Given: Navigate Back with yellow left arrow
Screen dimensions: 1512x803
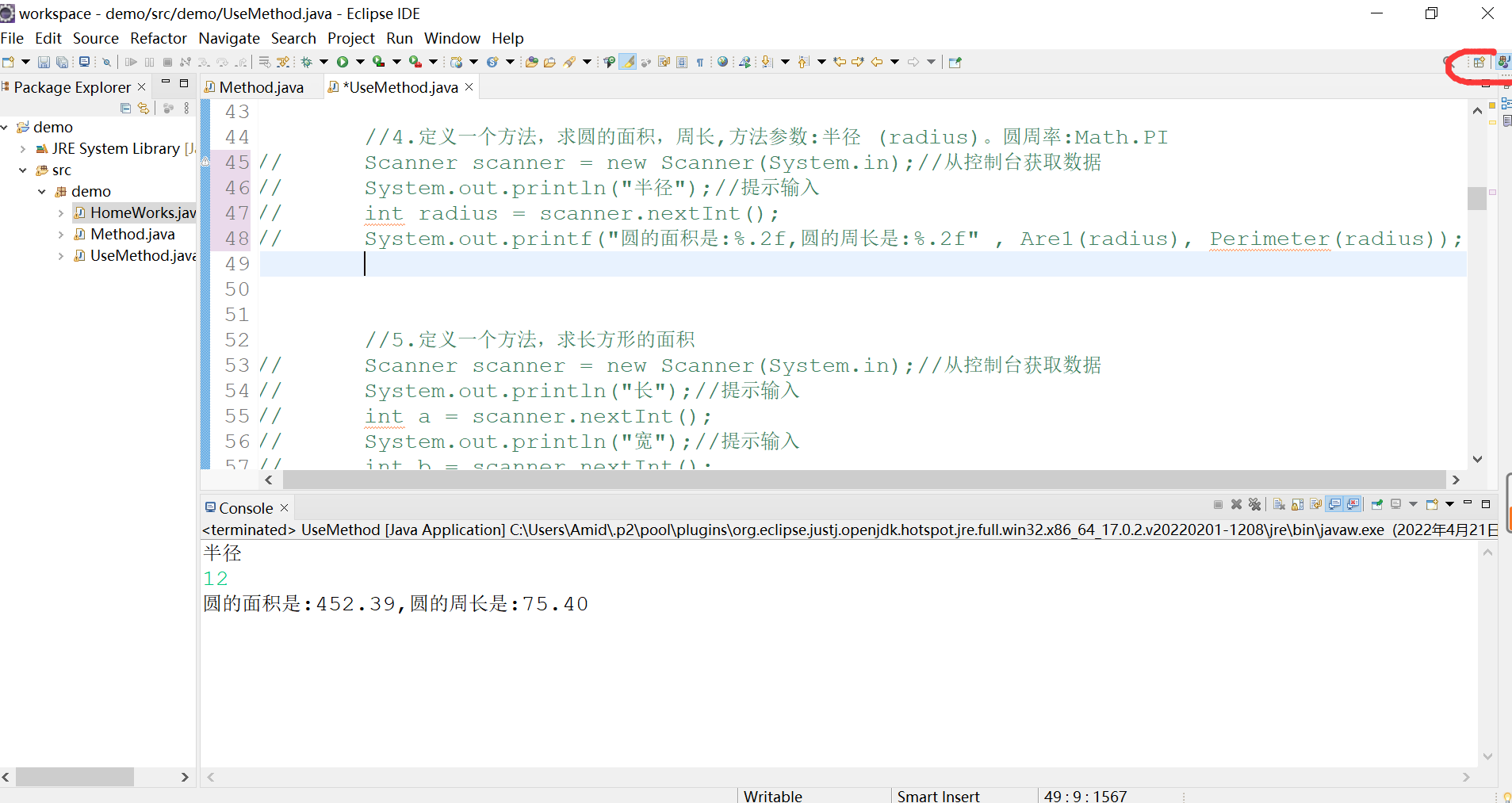Looking at the screenshot, I should [876, 62].
